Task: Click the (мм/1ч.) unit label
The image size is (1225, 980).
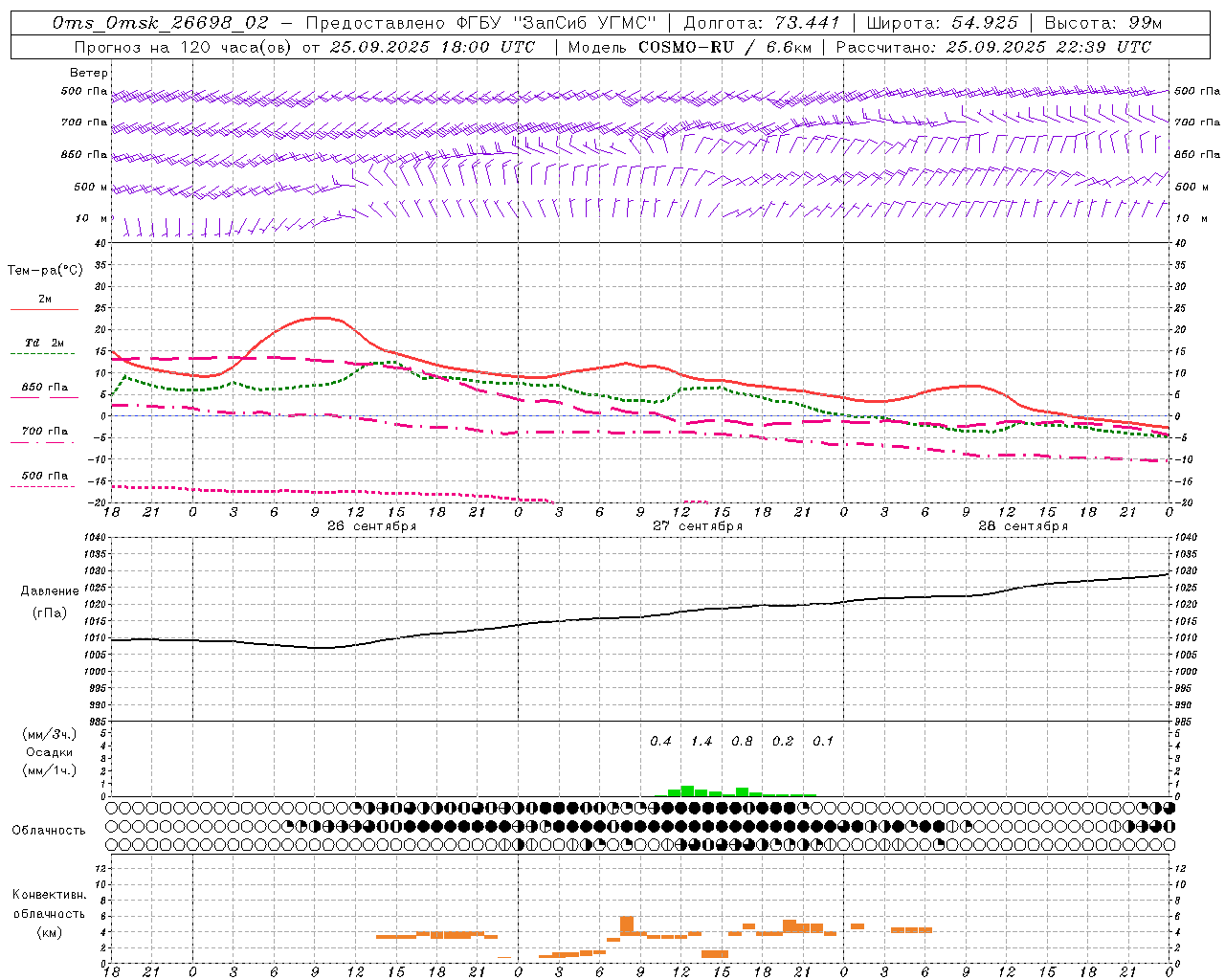Action: pos(50,770)
